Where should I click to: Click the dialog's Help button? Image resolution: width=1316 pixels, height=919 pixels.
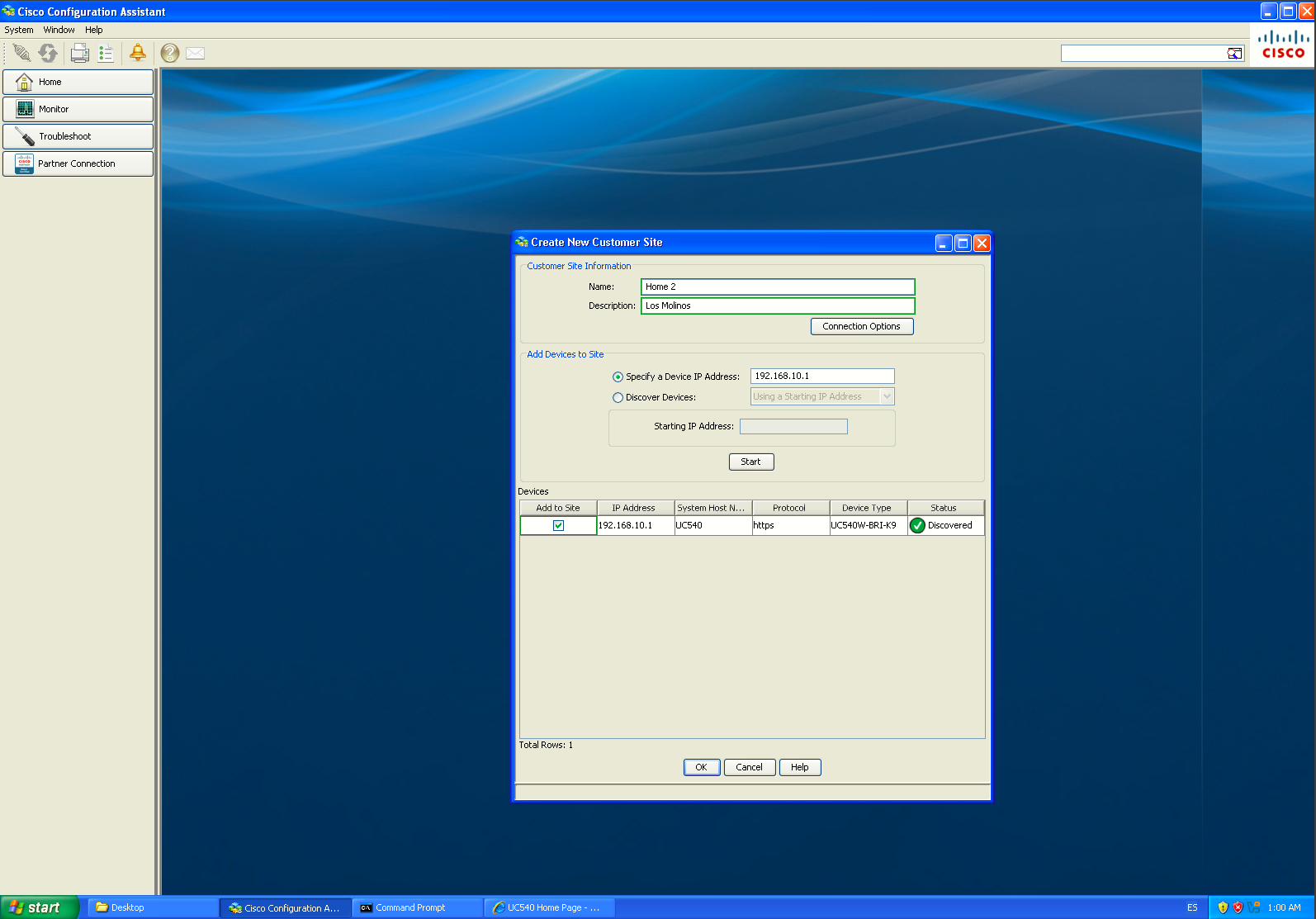800,767
